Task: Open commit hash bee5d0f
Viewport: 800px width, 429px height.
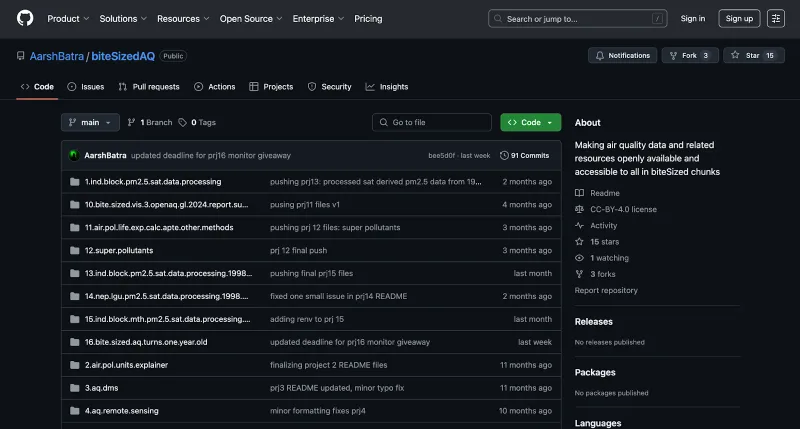Action: (441, 156)
